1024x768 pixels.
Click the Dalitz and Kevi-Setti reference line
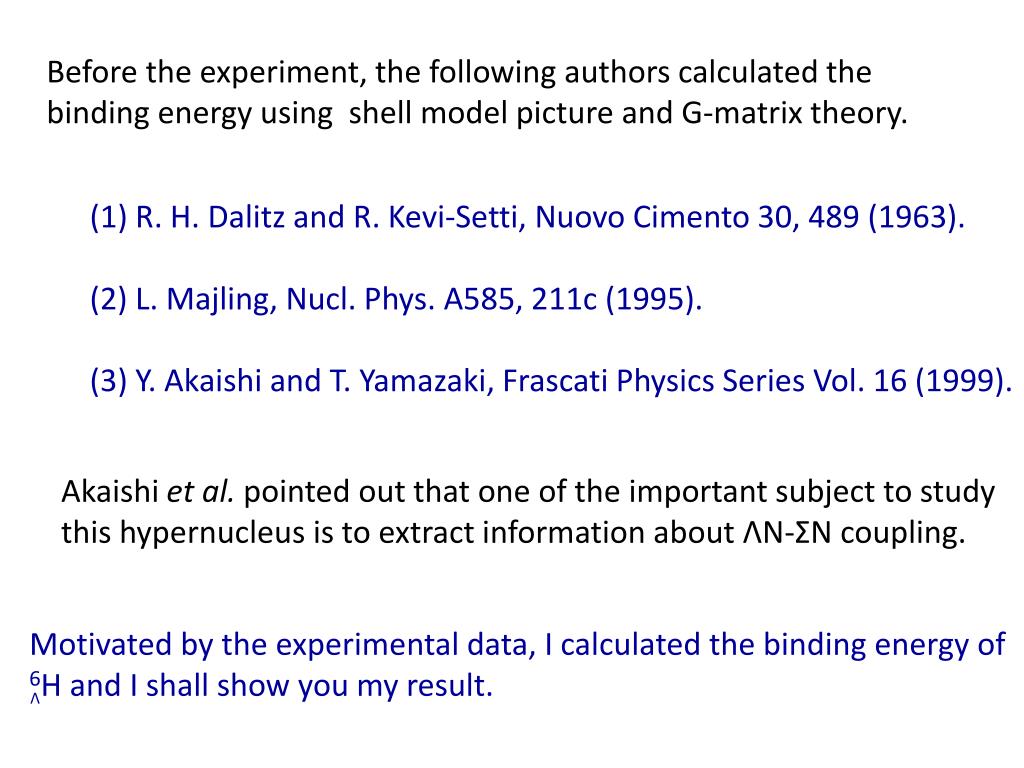click(x=527, y=217)
